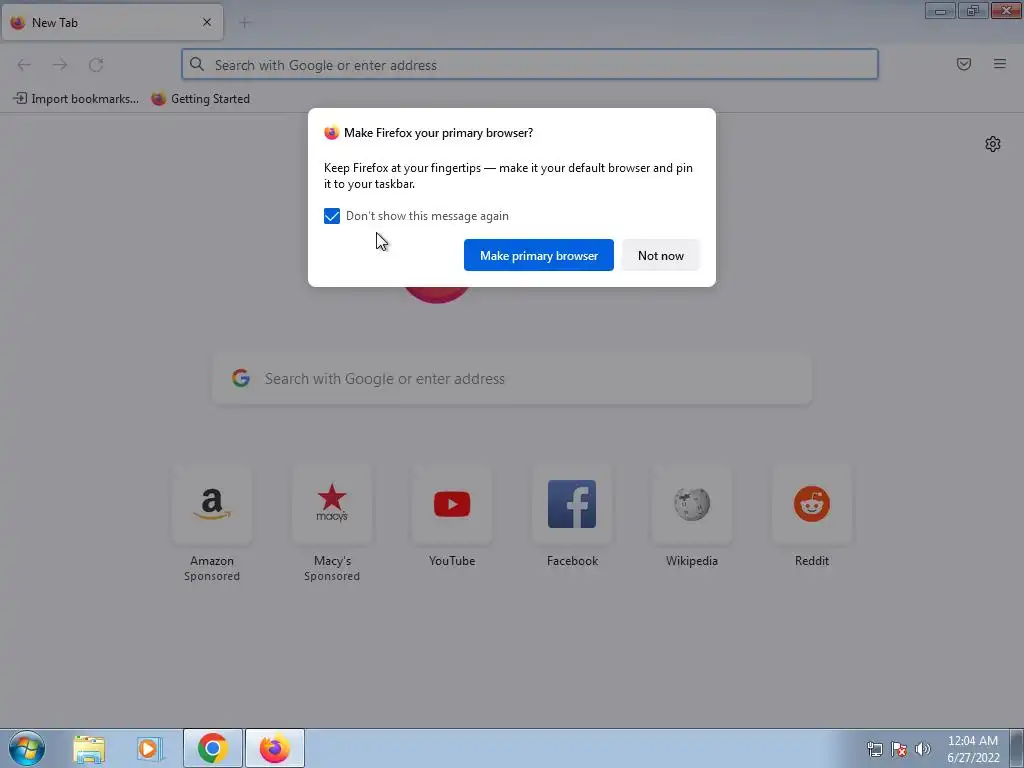Open the Windows Start menu
This screenshot has height=768, width=1024.
[27, 748]
